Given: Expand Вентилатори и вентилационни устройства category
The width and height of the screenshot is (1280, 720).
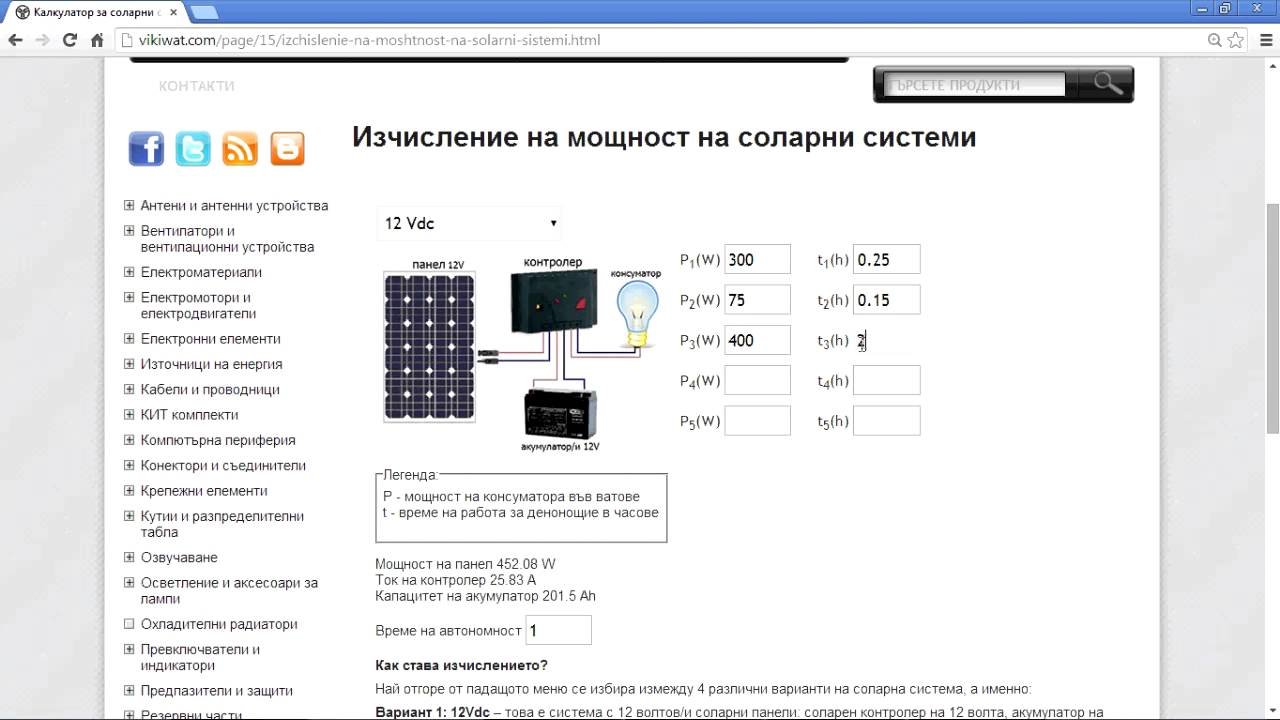Looking at the screenshot, I should [x=129, y=230].
